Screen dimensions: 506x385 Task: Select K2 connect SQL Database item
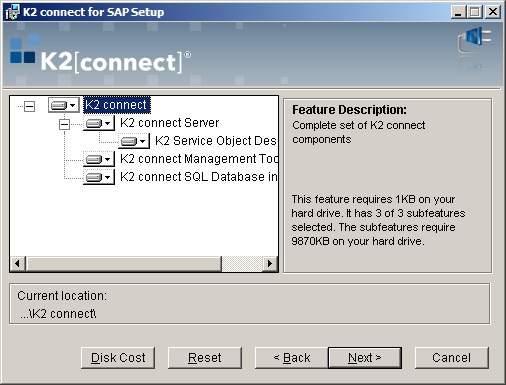coord(198,177)
